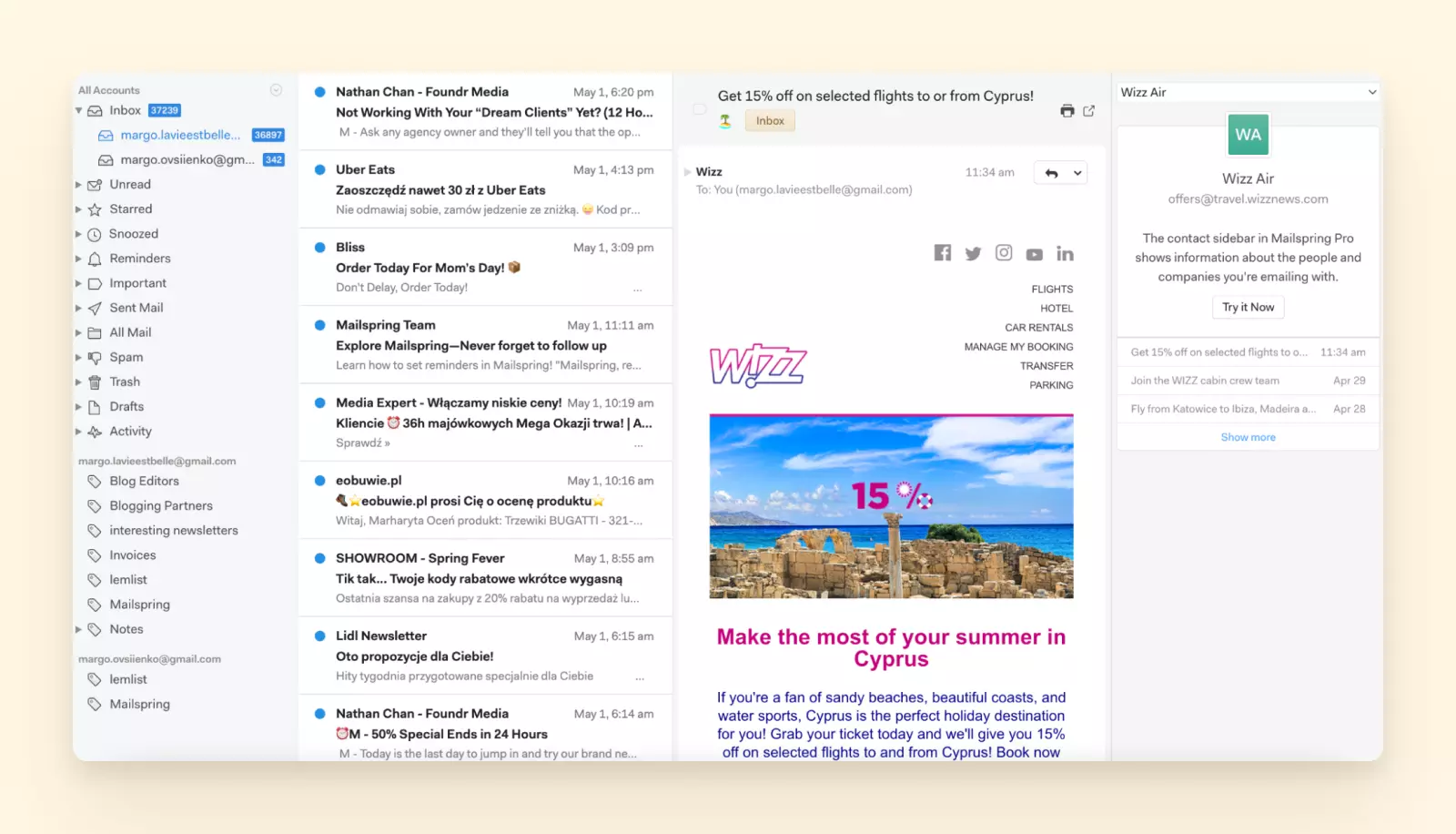This screenshot has height=834, width=1456.
Task: Click the Try it Now button
Action: pyautogui.click(x=1249, y=308)
